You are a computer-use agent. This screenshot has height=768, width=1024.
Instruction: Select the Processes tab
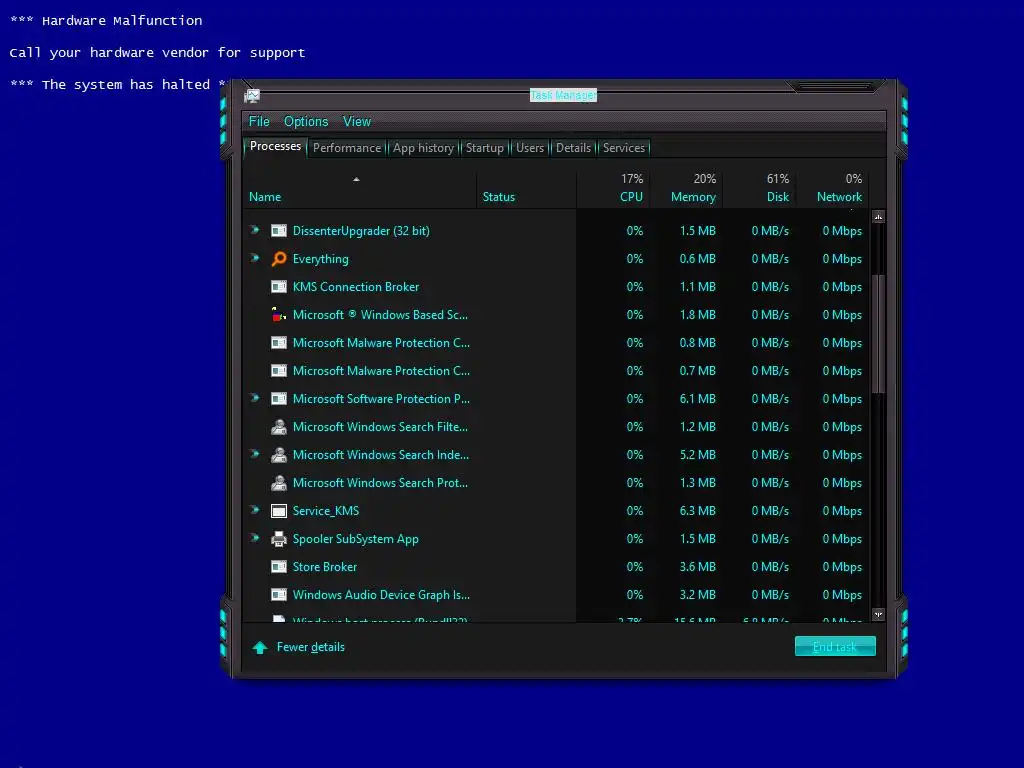[276, 146]
